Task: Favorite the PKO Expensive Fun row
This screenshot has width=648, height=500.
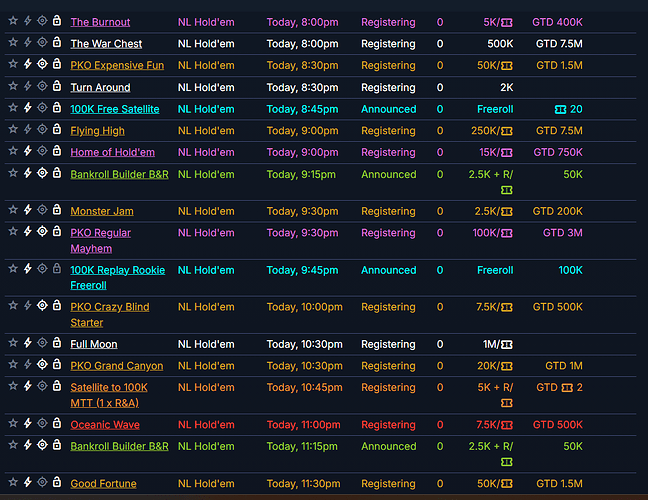Action: coord(13,64)
